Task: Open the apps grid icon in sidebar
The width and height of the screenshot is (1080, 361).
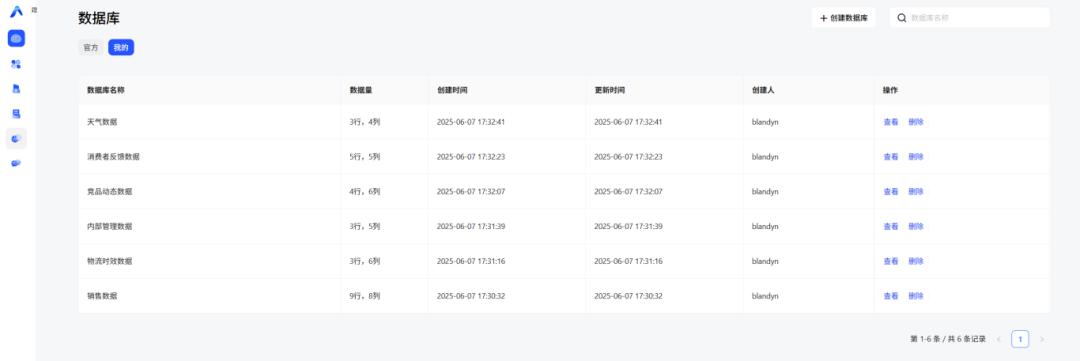Action: click(16, 64)
